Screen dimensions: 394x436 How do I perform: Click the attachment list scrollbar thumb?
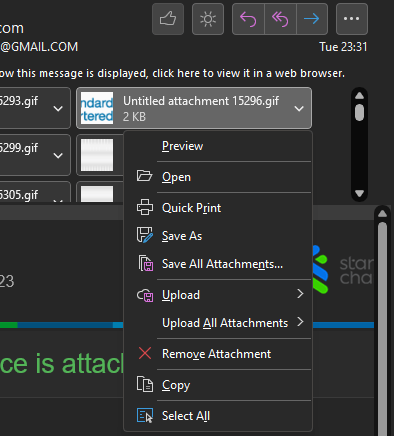359,113
